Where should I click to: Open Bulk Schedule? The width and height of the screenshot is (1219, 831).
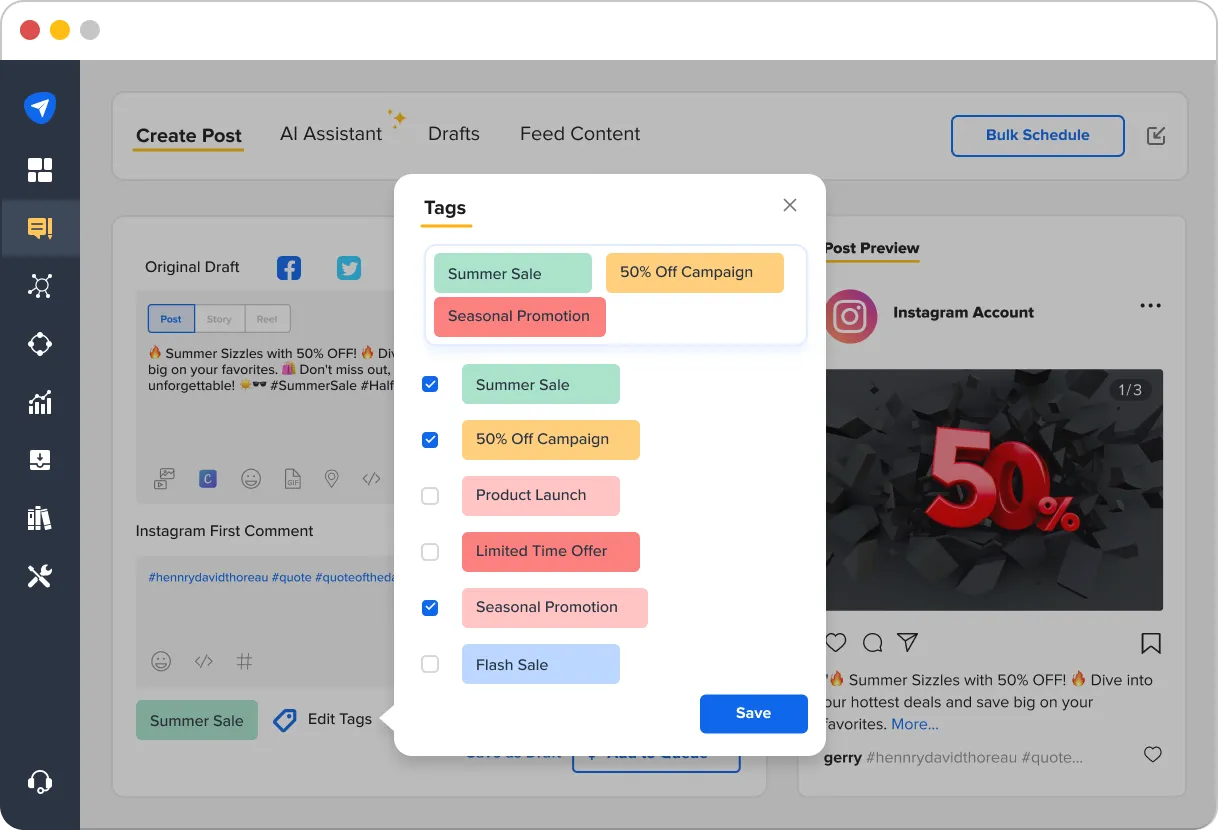1037,135
